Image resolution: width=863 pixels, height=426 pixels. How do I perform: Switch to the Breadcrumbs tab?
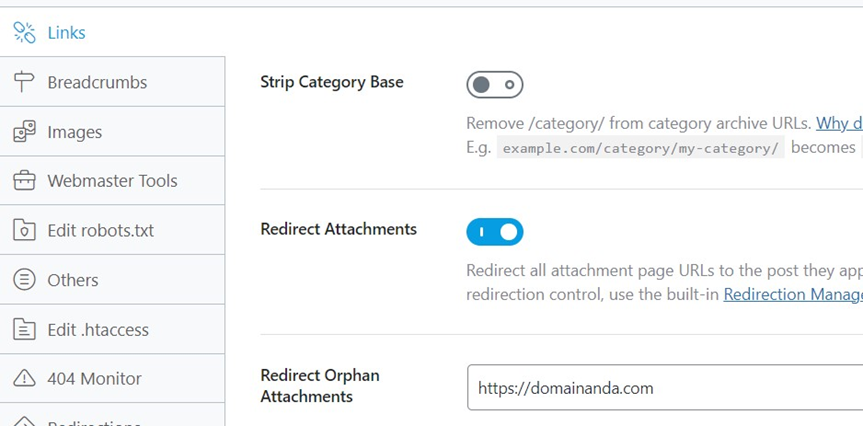point(112,81)
